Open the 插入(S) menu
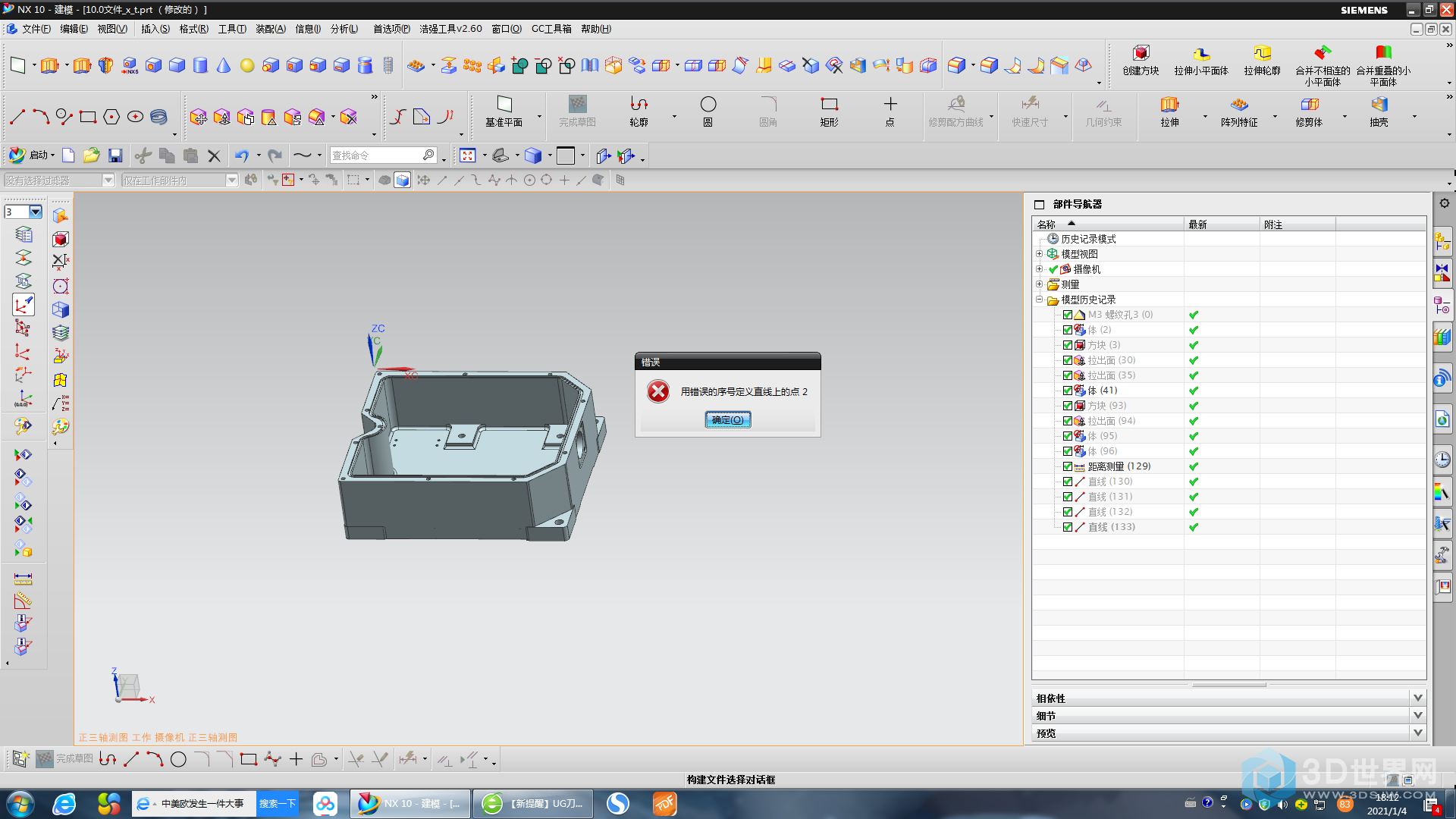This screenshot has width=1456, height=819. pos(155,29)
